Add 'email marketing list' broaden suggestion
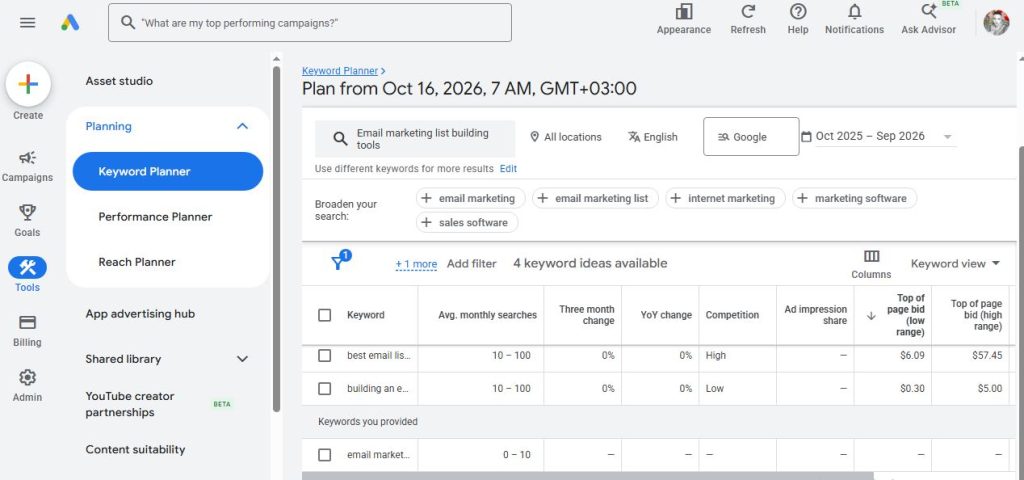1024x480 pixels. point(595,198)
